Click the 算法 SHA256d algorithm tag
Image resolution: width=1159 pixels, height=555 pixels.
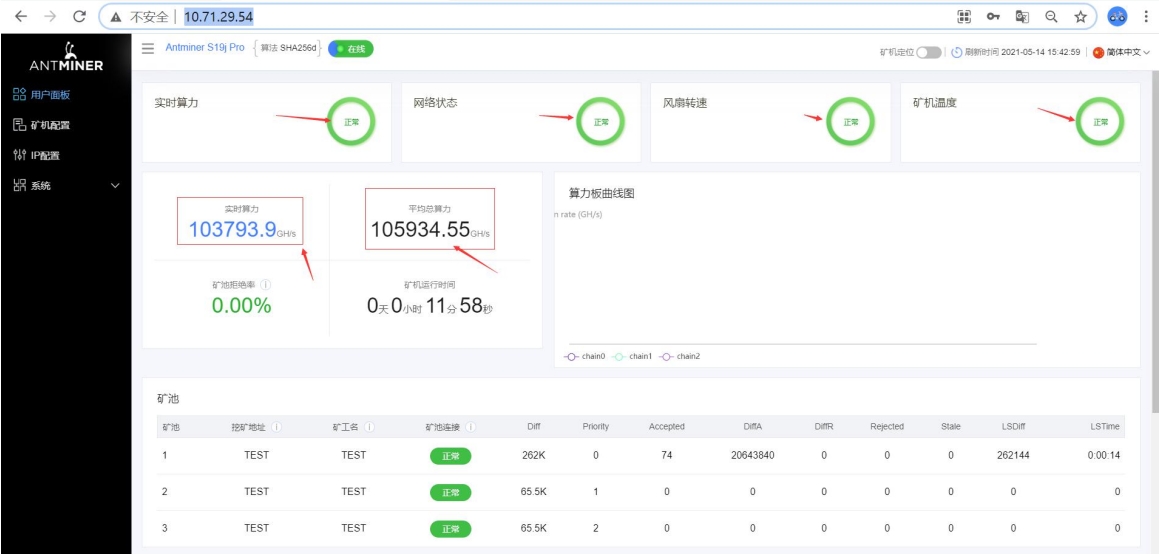pos(288,48)
